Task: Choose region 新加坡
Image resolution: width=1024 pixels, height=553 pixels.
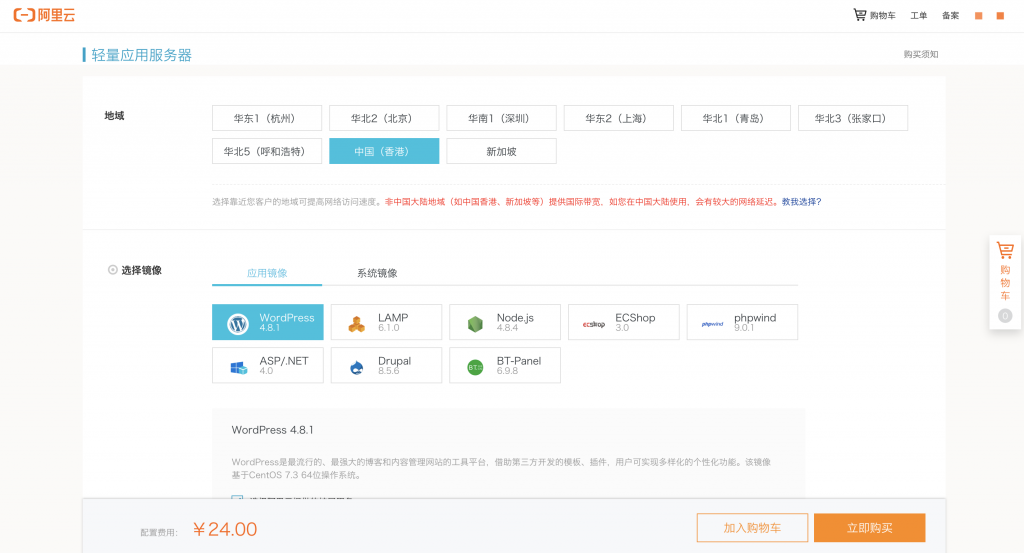Action: (502, 151)
